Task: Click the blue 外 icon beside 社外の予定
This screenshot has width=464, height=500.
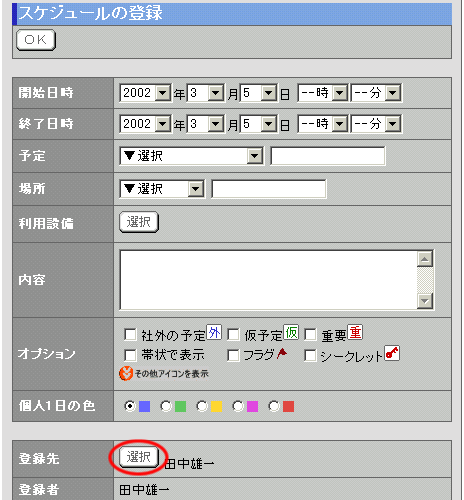Action: coord(214,332)
